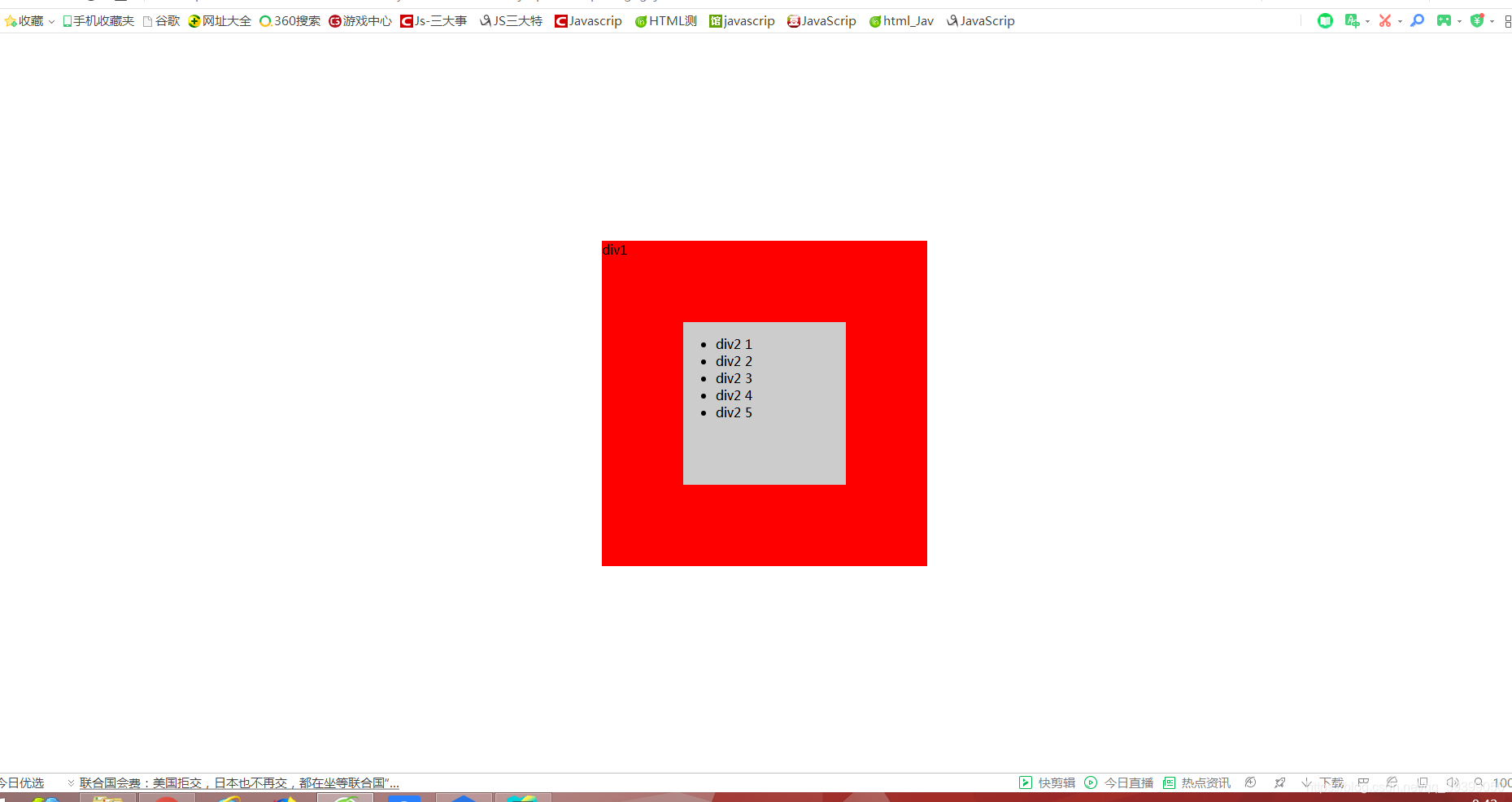Click the window layout icon in status bar
Image resolution: width=1512 pixels, height=802 pixels.
coord(1423,782)
